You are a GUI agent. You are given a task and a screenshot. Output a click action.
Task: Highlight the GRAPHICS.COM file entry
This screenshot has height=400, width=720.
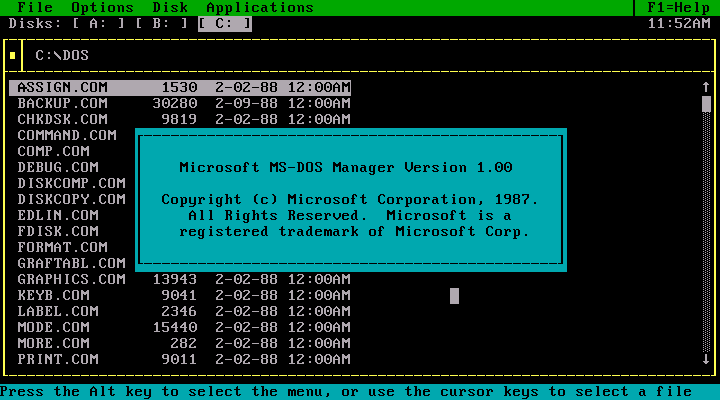click(x=72, y=279)
